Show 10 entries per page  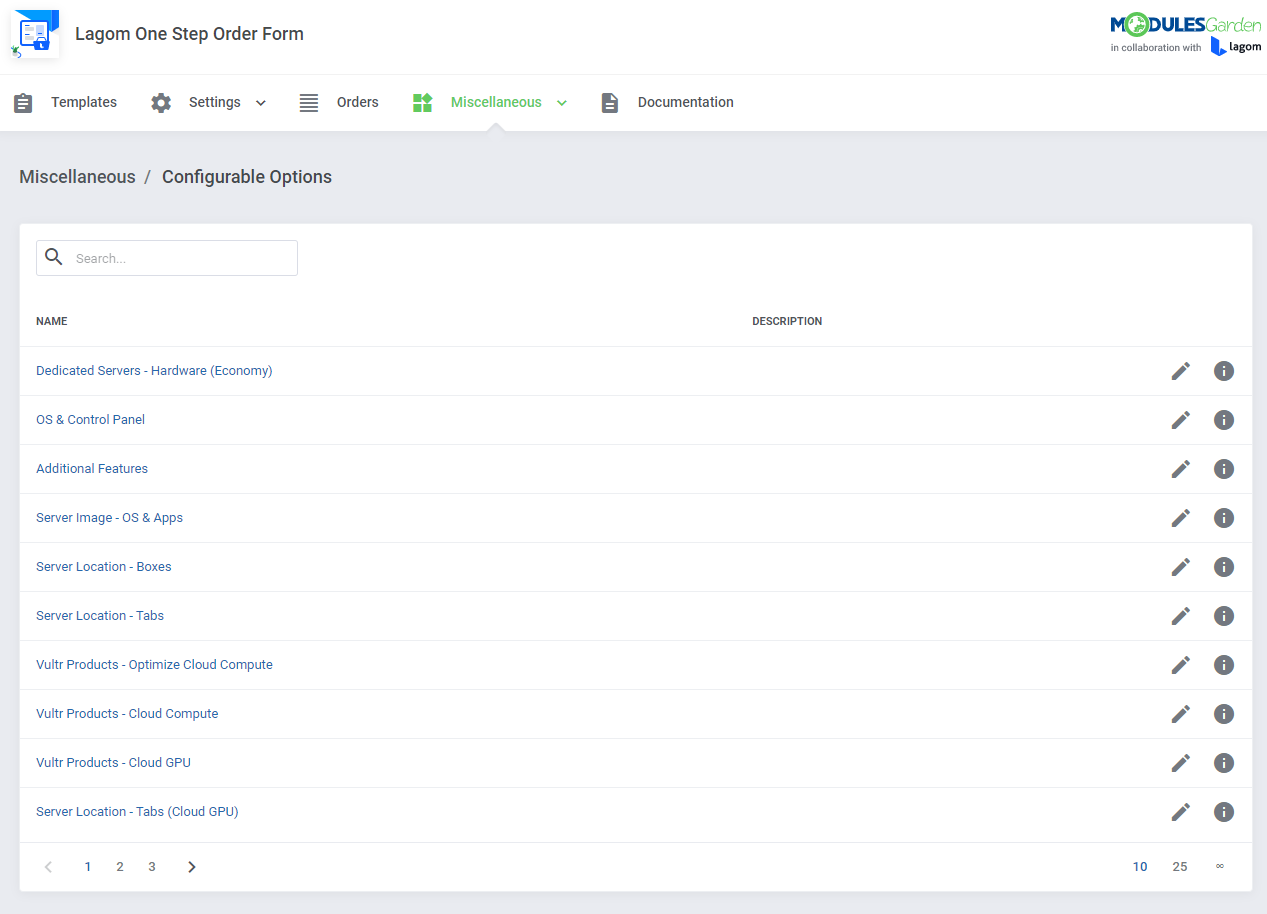point(1140,867)
